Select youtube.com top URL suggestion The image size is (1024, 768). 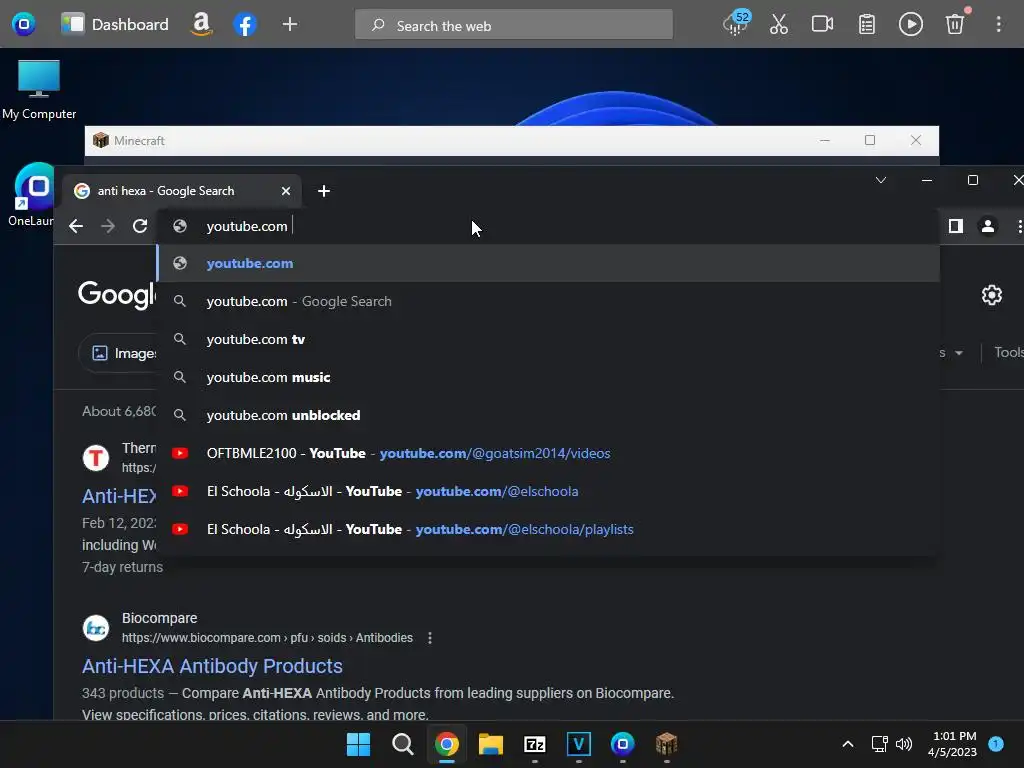(x=547, y=263)
